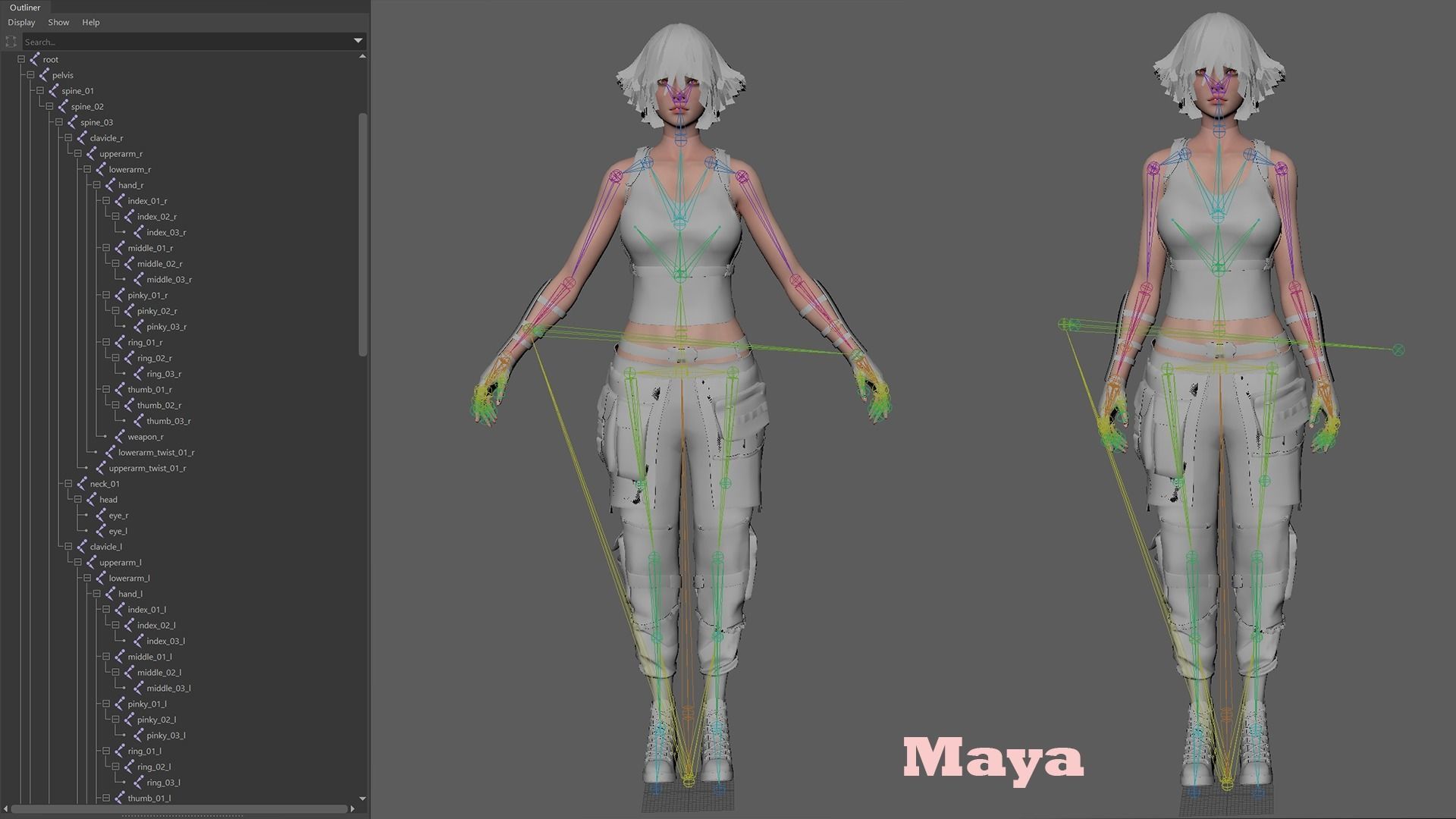Viewport: 1456px width, 819px height.
Task: Click the joint icon of upperarm_r
Action: [x=92, y=154]
